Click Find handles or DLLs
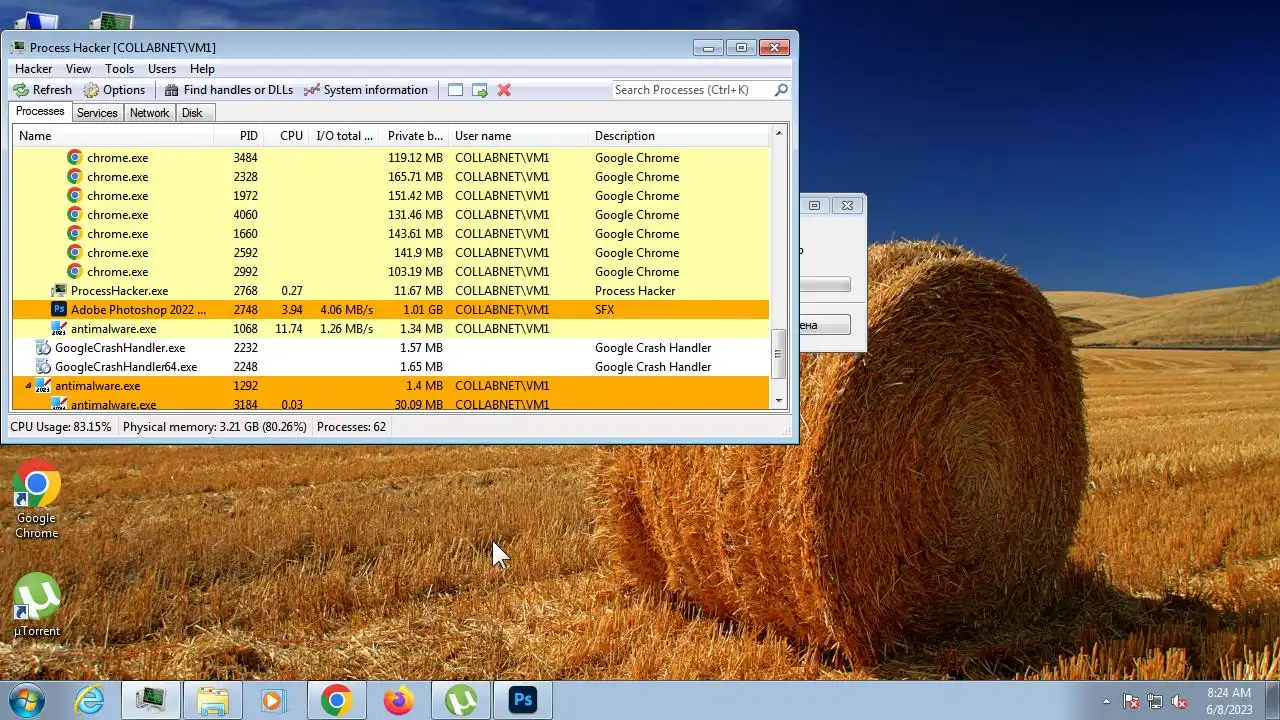The width and height of the screenshot is (1280, 720). (x=229, y=90)
